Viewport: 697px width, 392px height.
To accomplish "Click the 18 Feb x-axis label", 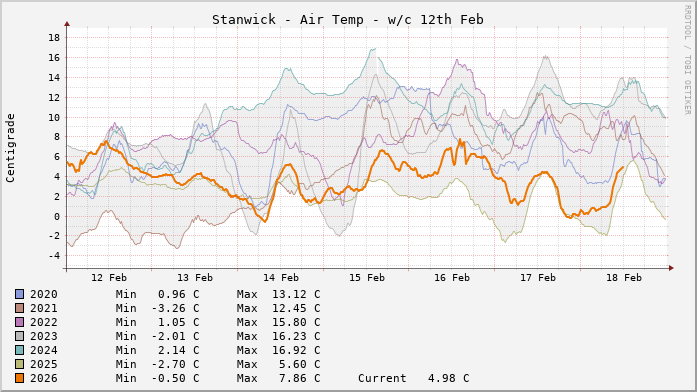I will pyautogui.click(x=624, y=278).
